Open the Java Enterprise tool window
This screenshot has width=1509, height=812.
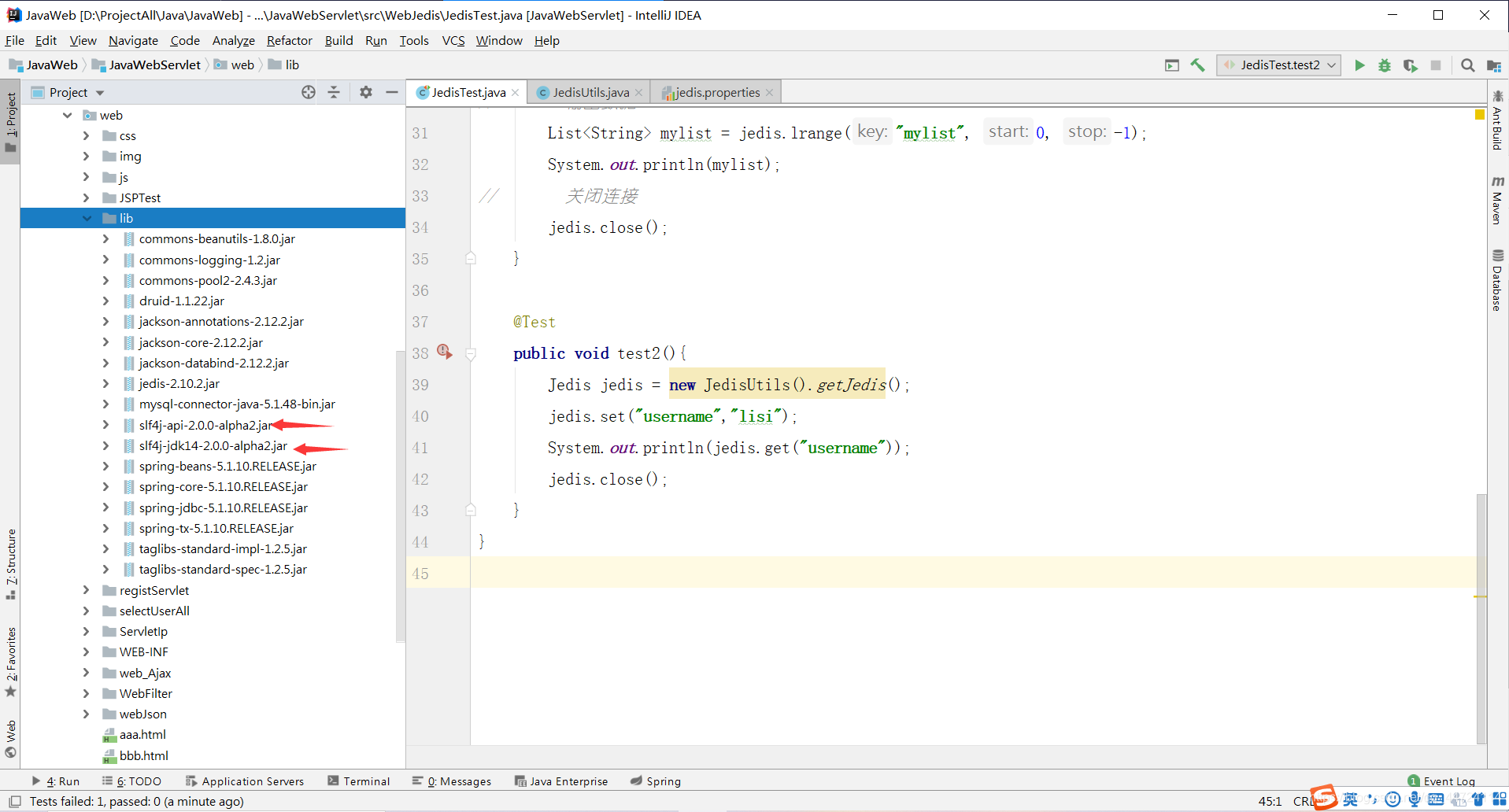tap(561, 781)
